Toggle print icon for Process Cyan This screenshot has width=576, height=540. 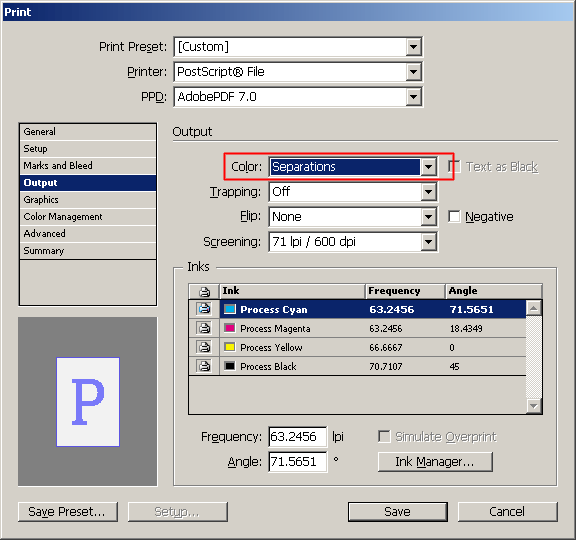(x=204, y=309)
